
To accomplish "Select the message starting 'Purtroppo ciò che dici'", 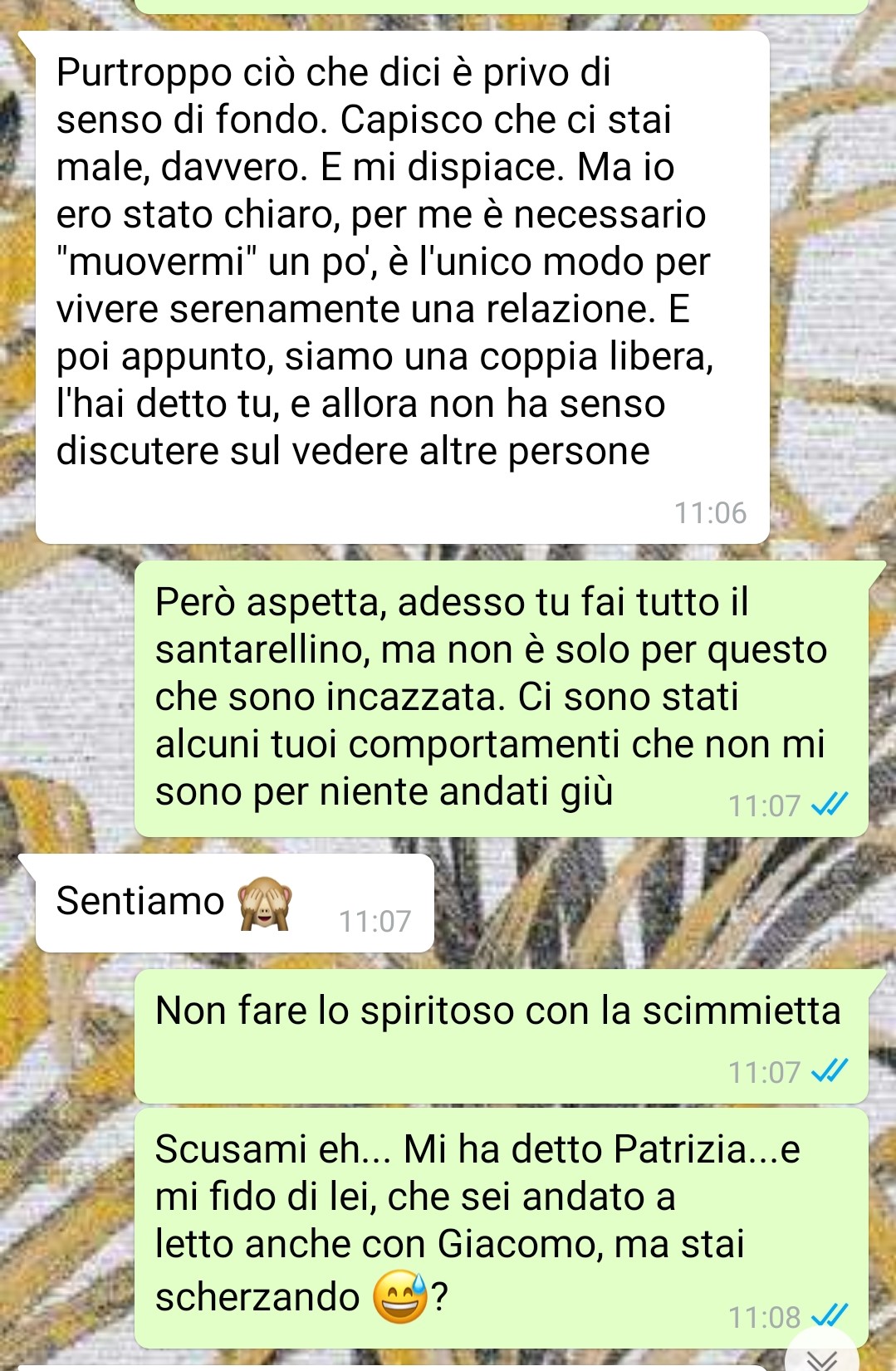I will (x=403, y=287).
